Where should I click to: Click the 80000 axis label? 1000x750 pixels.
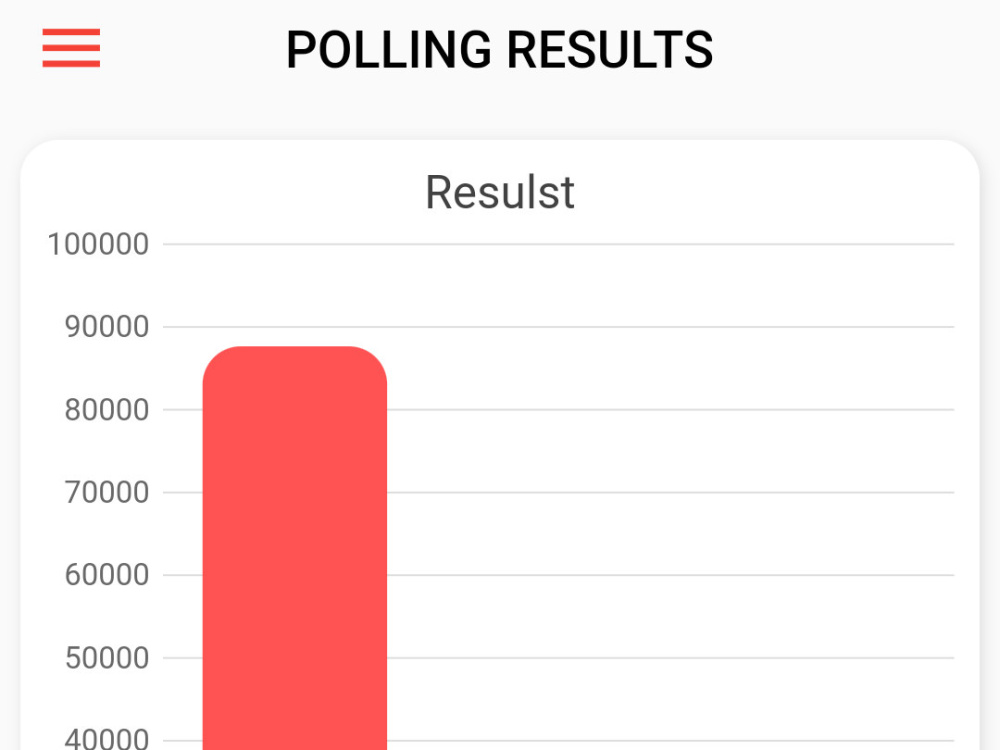[x=107, y=409]
